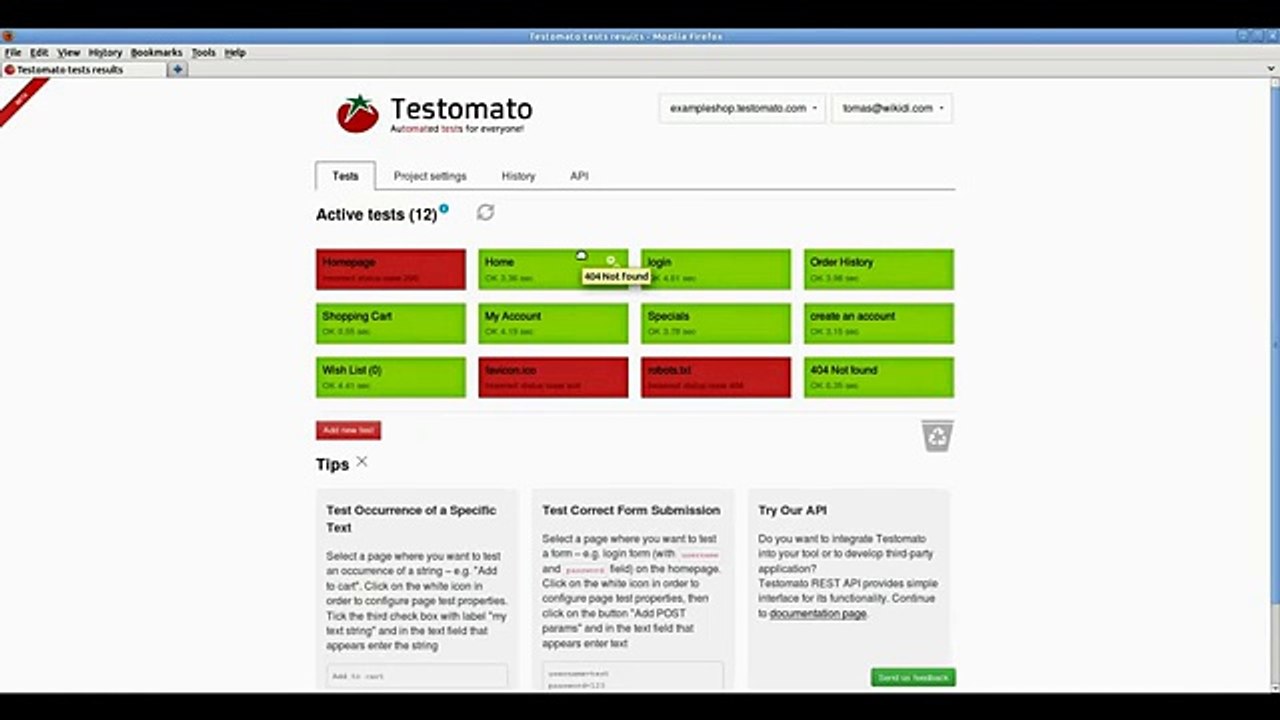1280x720 pixels.
Task: Click the beta corner ribbon
Action: click(22, 101)
